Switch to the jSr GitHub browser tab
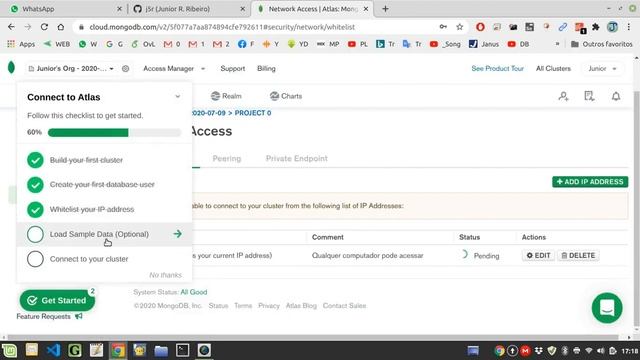Image resolution: width=640 pixels, height=360 pixels. pyautogui.click(x=189, y=9)
